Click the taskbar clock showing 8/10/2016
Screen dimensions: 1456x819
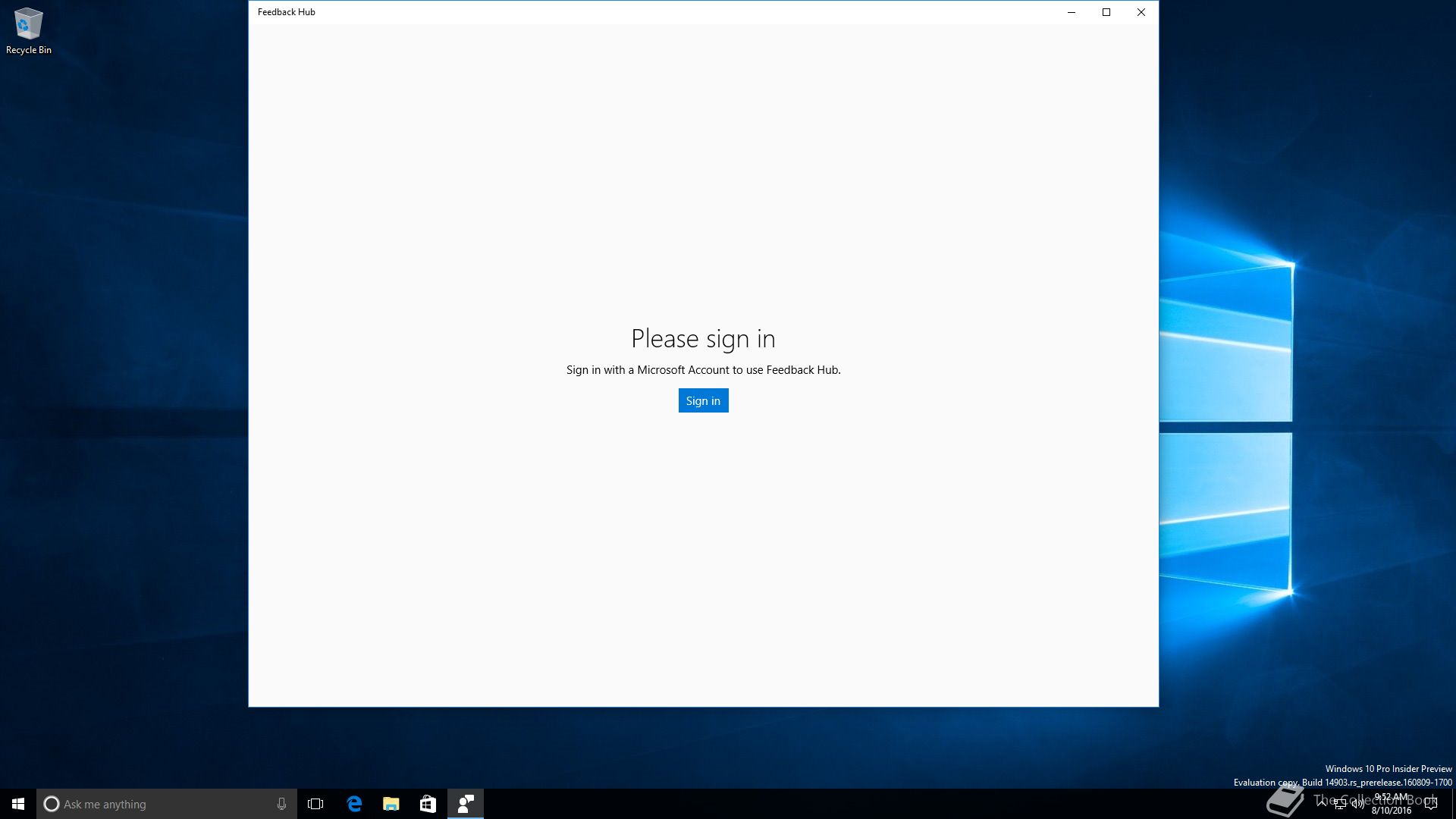[1392, 804]
